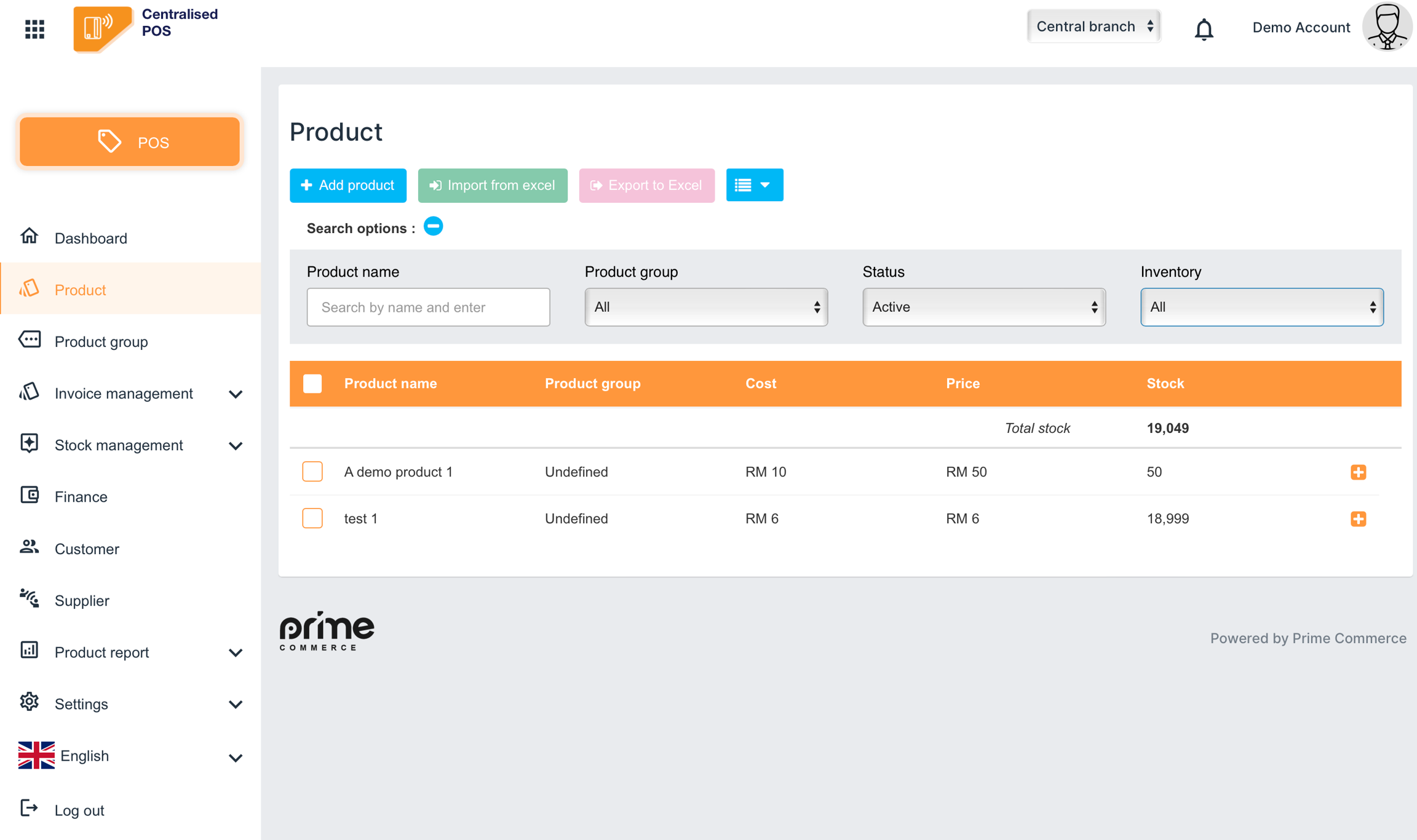Click the Add product button
The image size is (1417, 840).
347,185
